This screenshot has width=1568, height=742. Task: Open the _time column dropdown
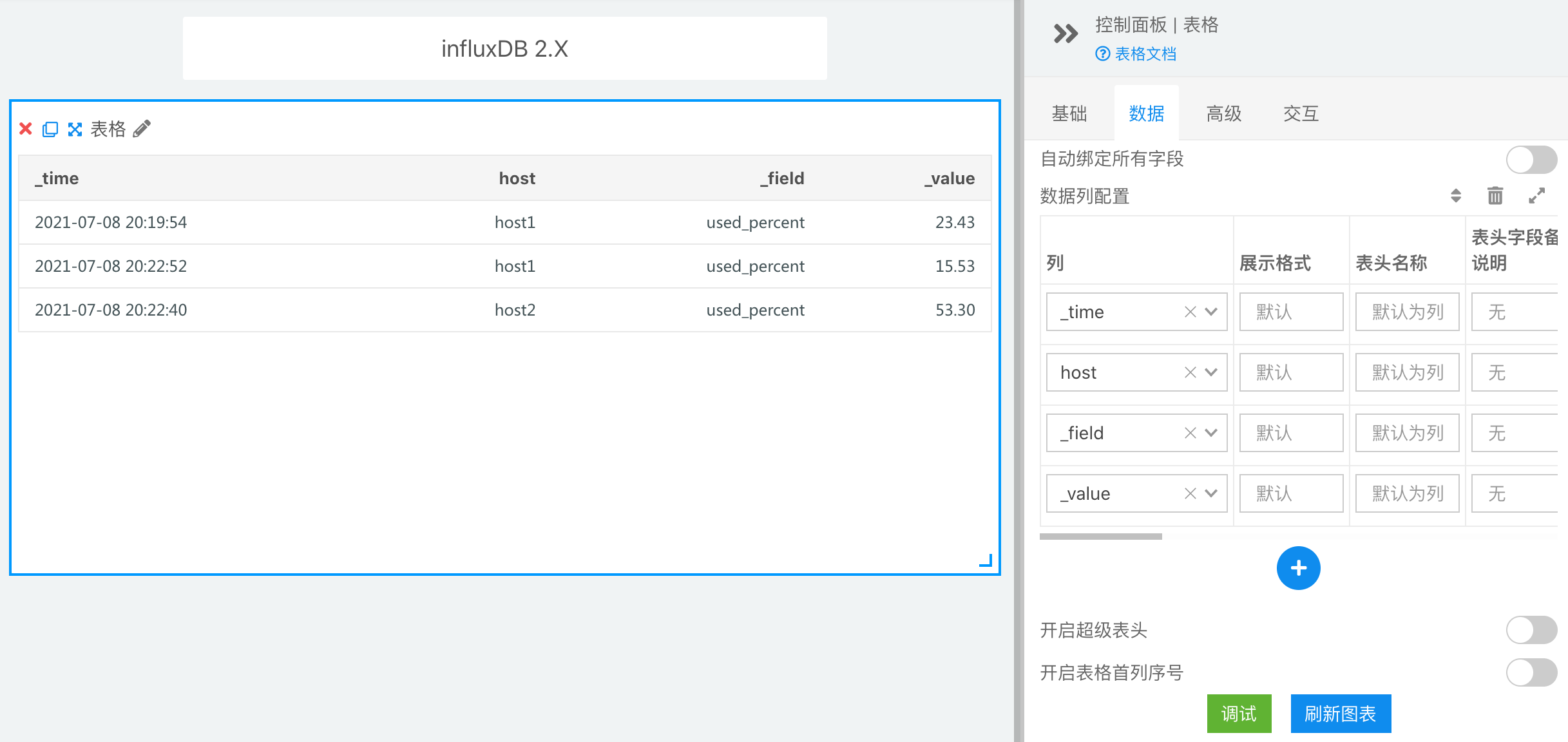click(1211, 312)
